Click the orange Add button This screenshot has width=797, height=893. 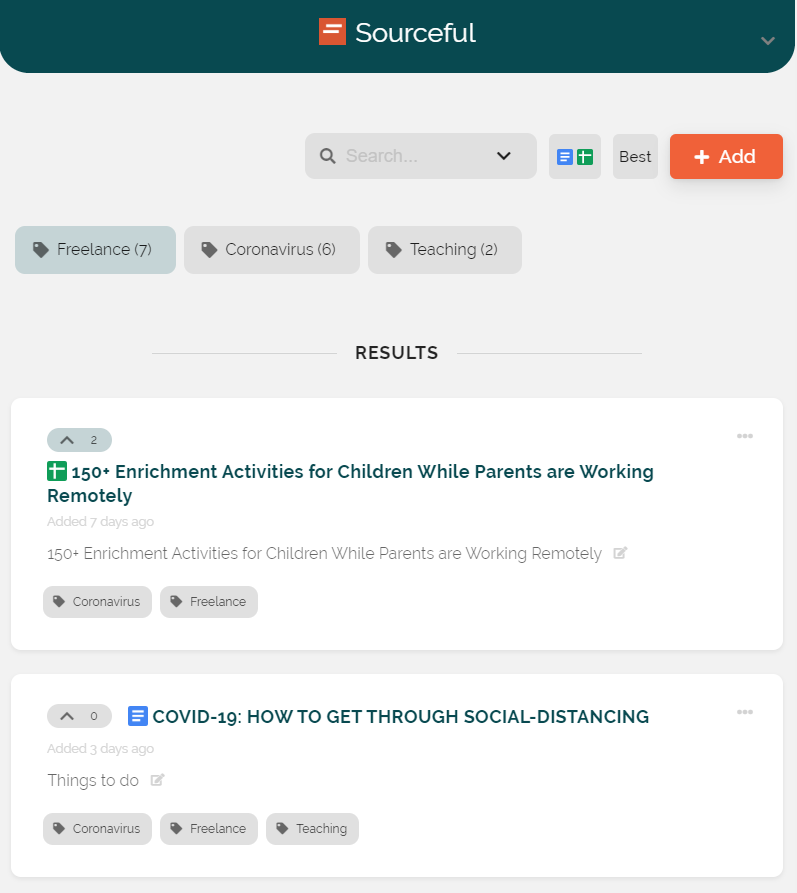(x=726, y=157)
